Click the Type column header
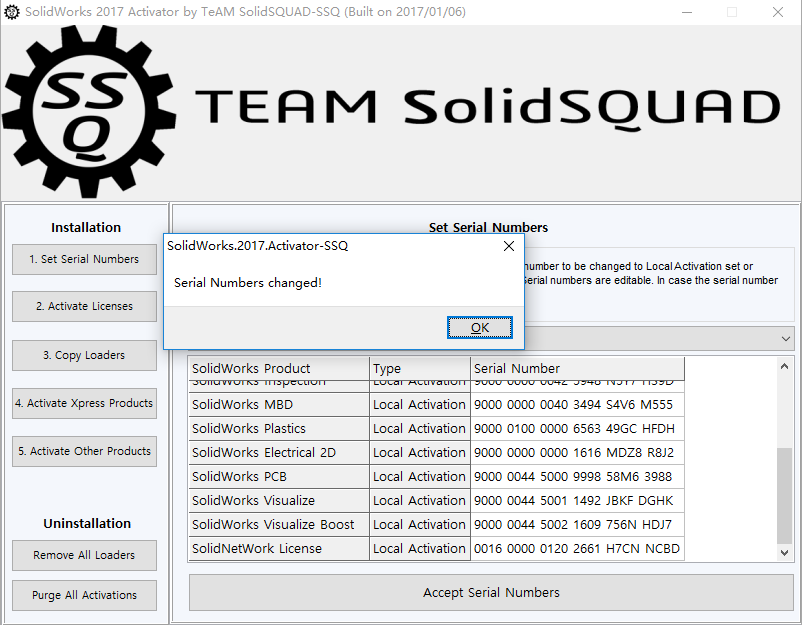The height and width of the screenshot is (625, 802). pos(420,368)
